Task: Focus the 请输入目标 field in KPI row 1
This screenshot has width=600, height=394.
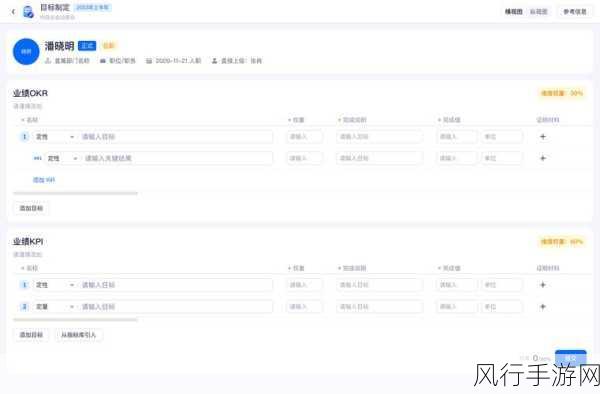Action: [x=176, y=285]
